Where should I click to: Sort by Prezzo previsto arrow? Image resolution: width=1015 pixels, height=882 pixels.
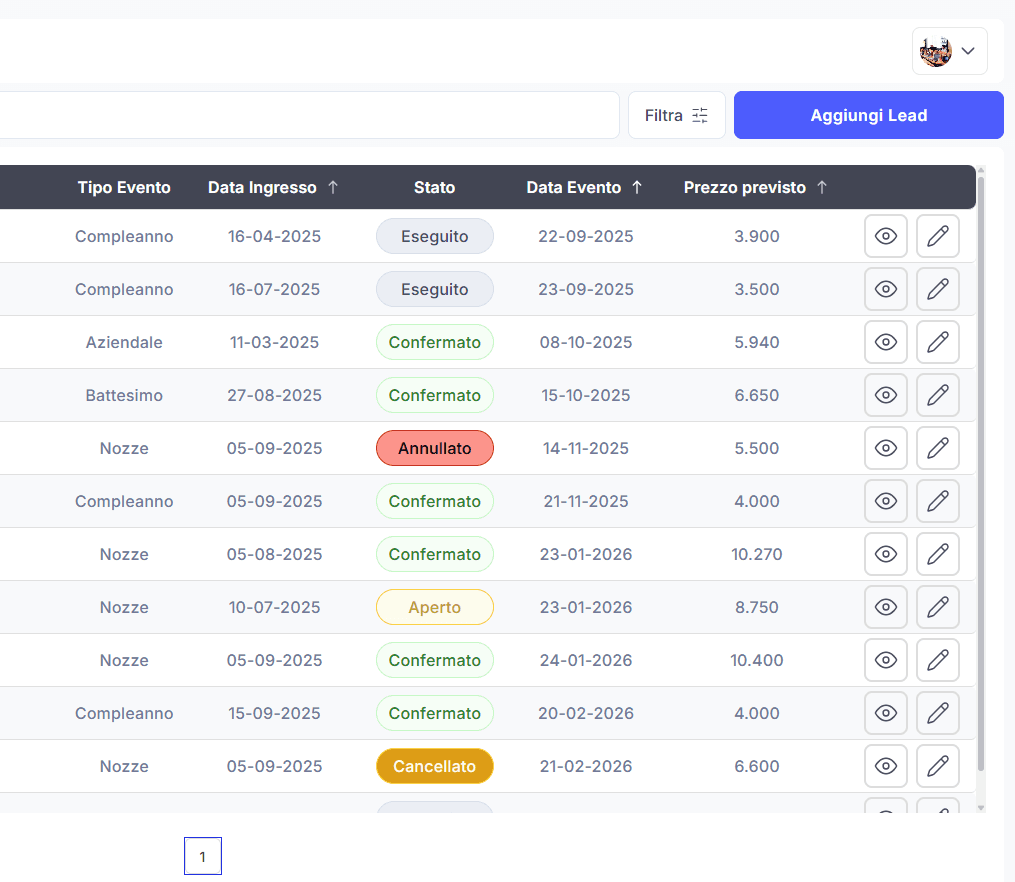click(x=822, y=188)
